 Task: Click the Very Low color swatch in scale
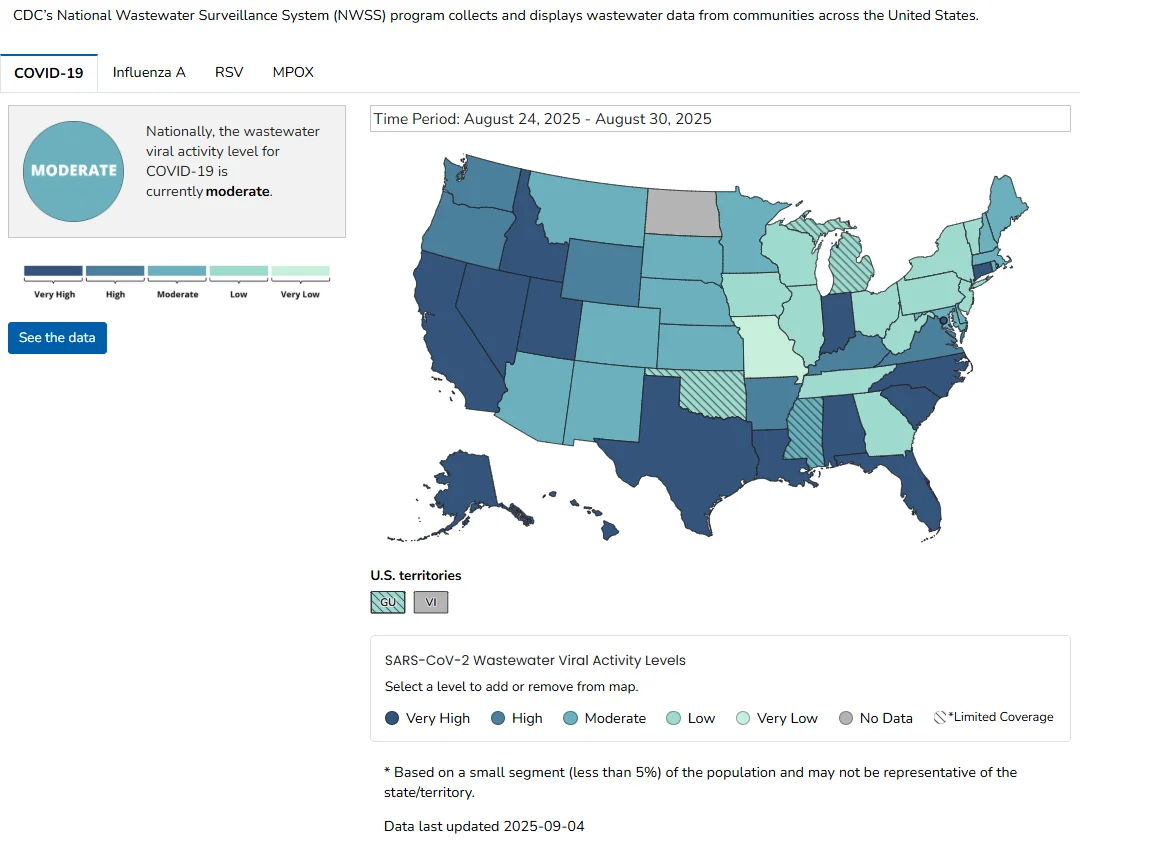coord(300,271)
